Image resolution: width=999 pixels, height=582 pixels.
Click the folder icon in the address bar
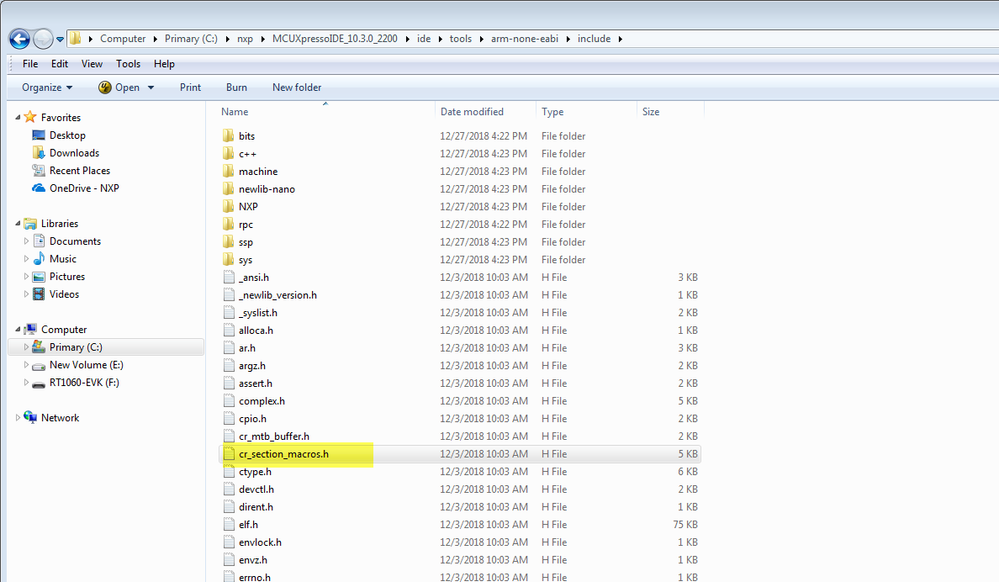point(75,38)
